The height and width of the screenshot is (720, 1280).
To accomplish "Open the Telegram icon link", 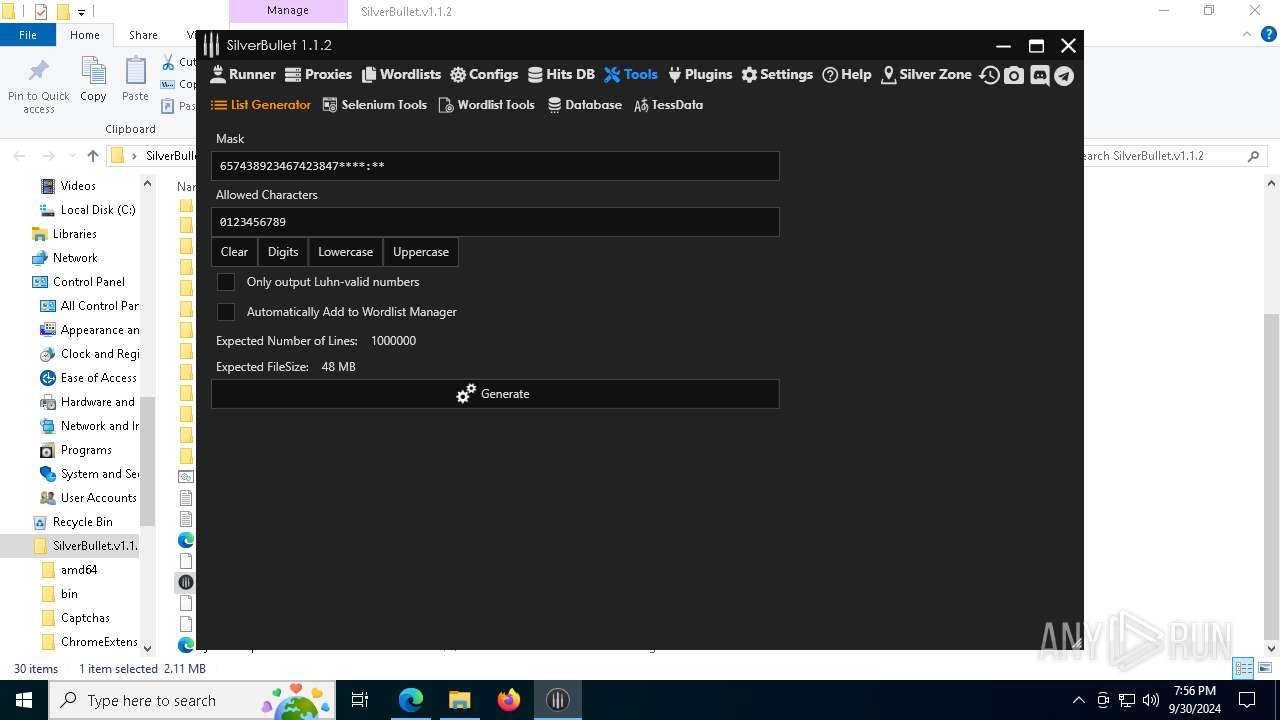I will click(x=1064, y=76).
